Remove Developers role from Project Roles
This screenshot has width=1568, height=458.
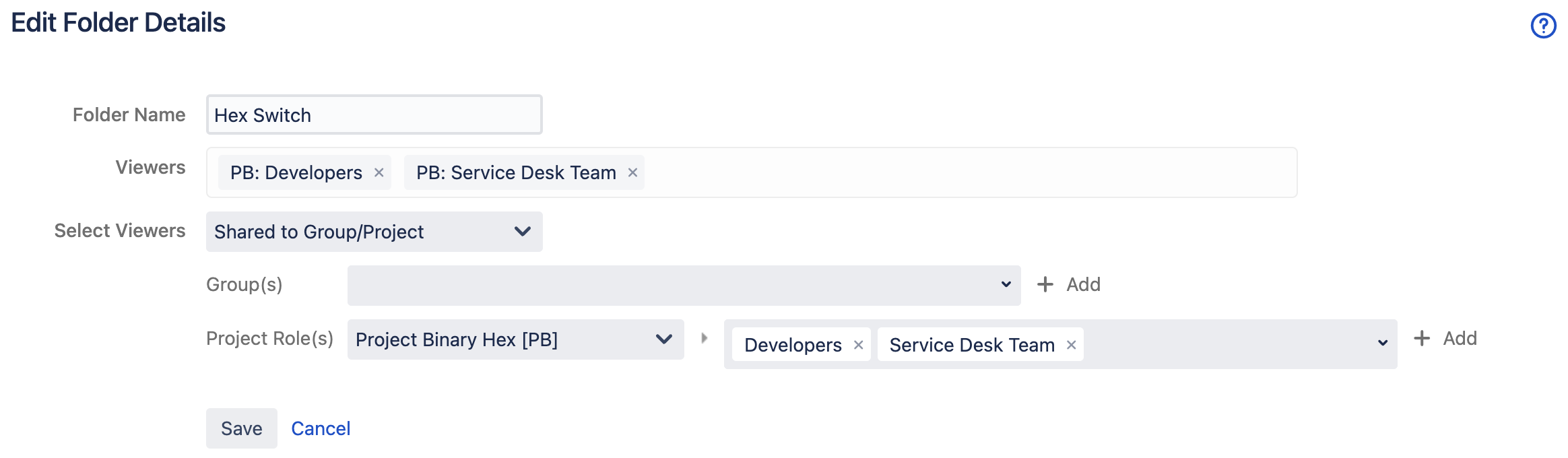(858, 346)
